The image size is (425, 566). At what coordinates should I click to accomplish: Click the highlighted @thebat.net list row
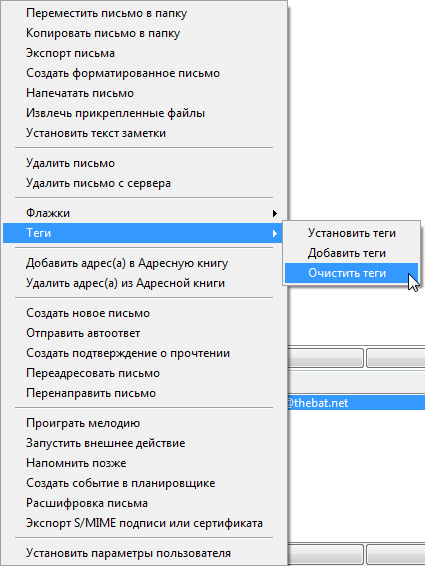tap(356, 403)
